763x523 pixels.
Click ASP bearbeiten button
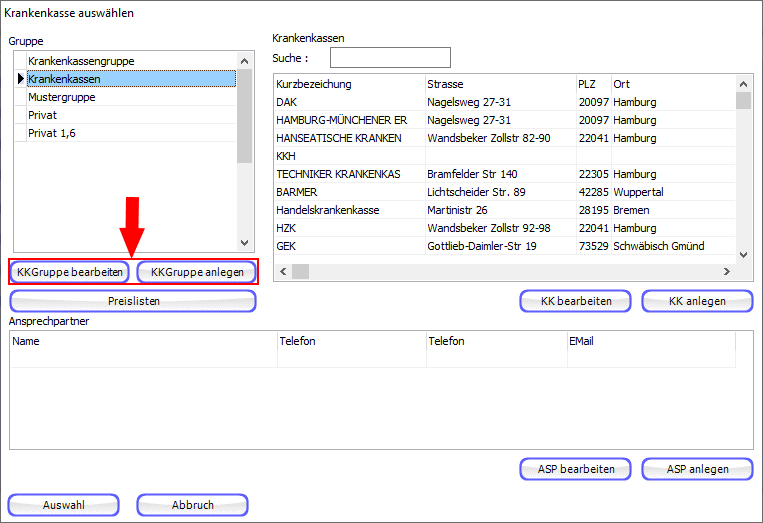tap(575, 469)
